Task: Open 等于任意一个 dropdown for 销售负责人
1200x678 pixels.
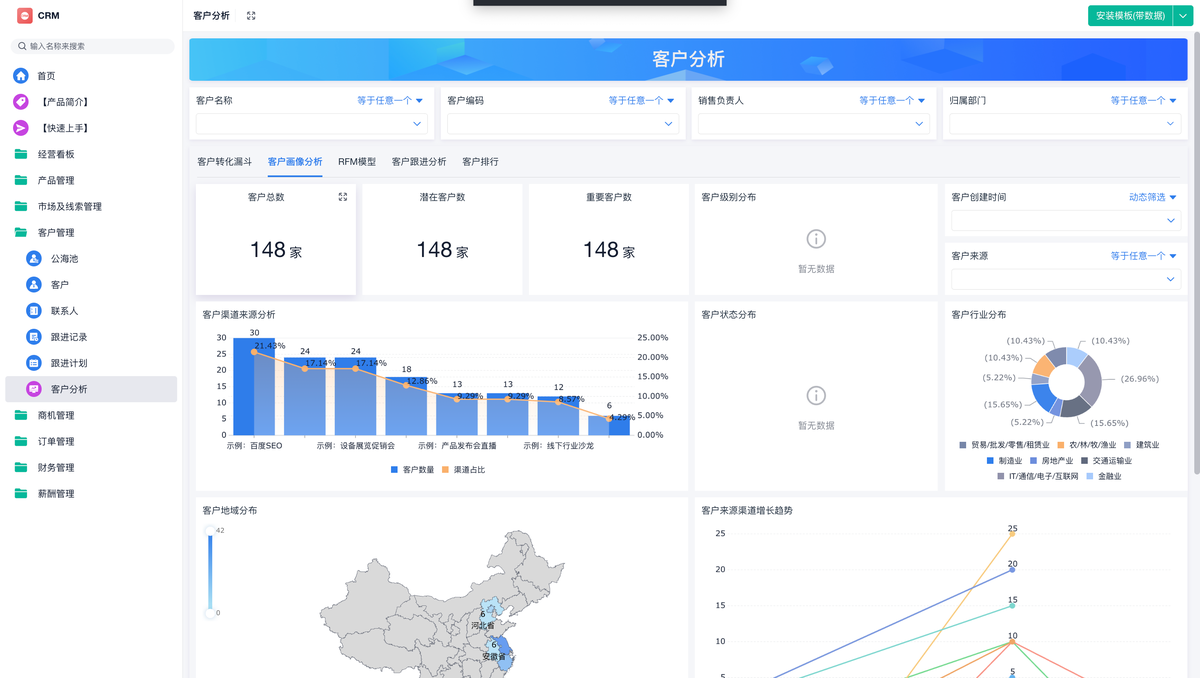Action: click(x=892, y=100)
